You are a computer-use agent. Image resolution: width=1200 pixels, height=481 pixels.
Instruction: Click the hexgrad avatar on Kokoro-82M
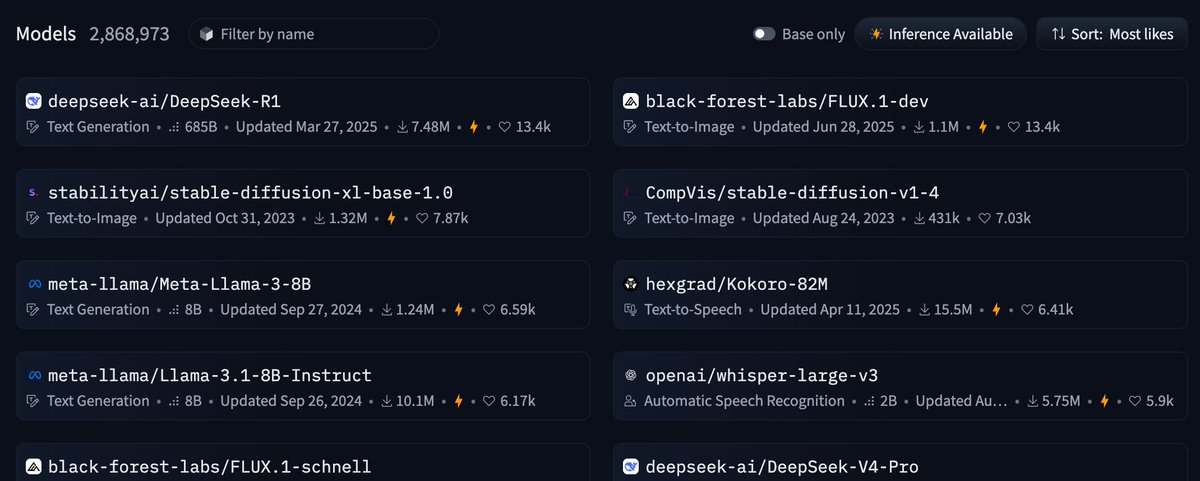coord(630,284)
